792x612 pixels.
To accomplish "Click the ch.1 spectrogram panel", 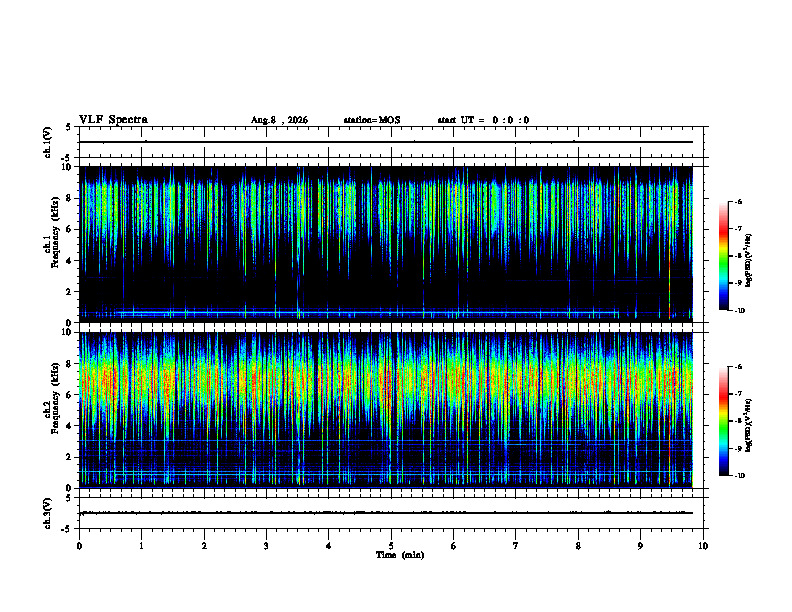I will tap(386, 244).
